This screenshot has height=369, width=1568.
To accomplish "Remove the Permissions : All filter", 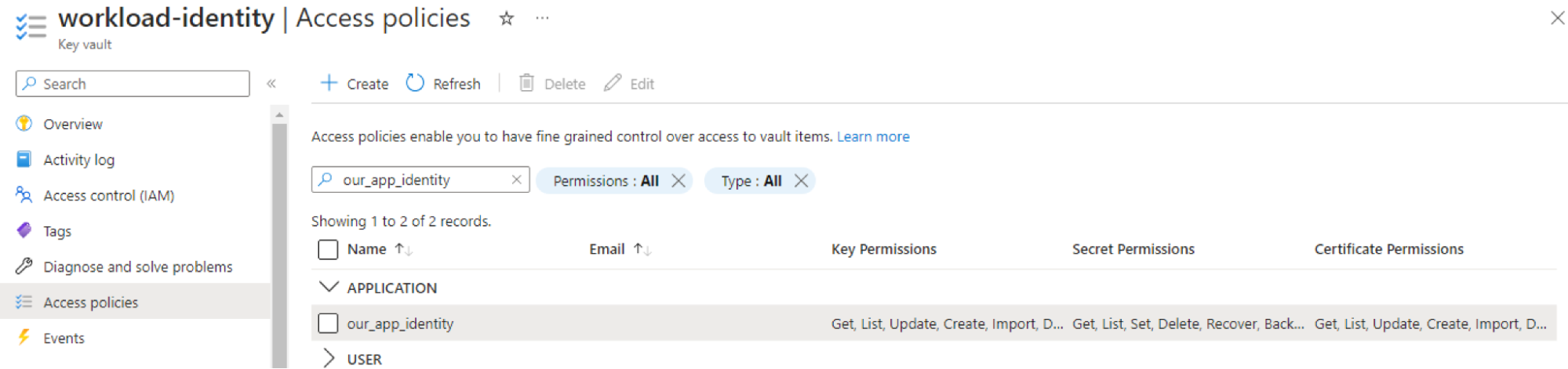I will pos(678,181).
